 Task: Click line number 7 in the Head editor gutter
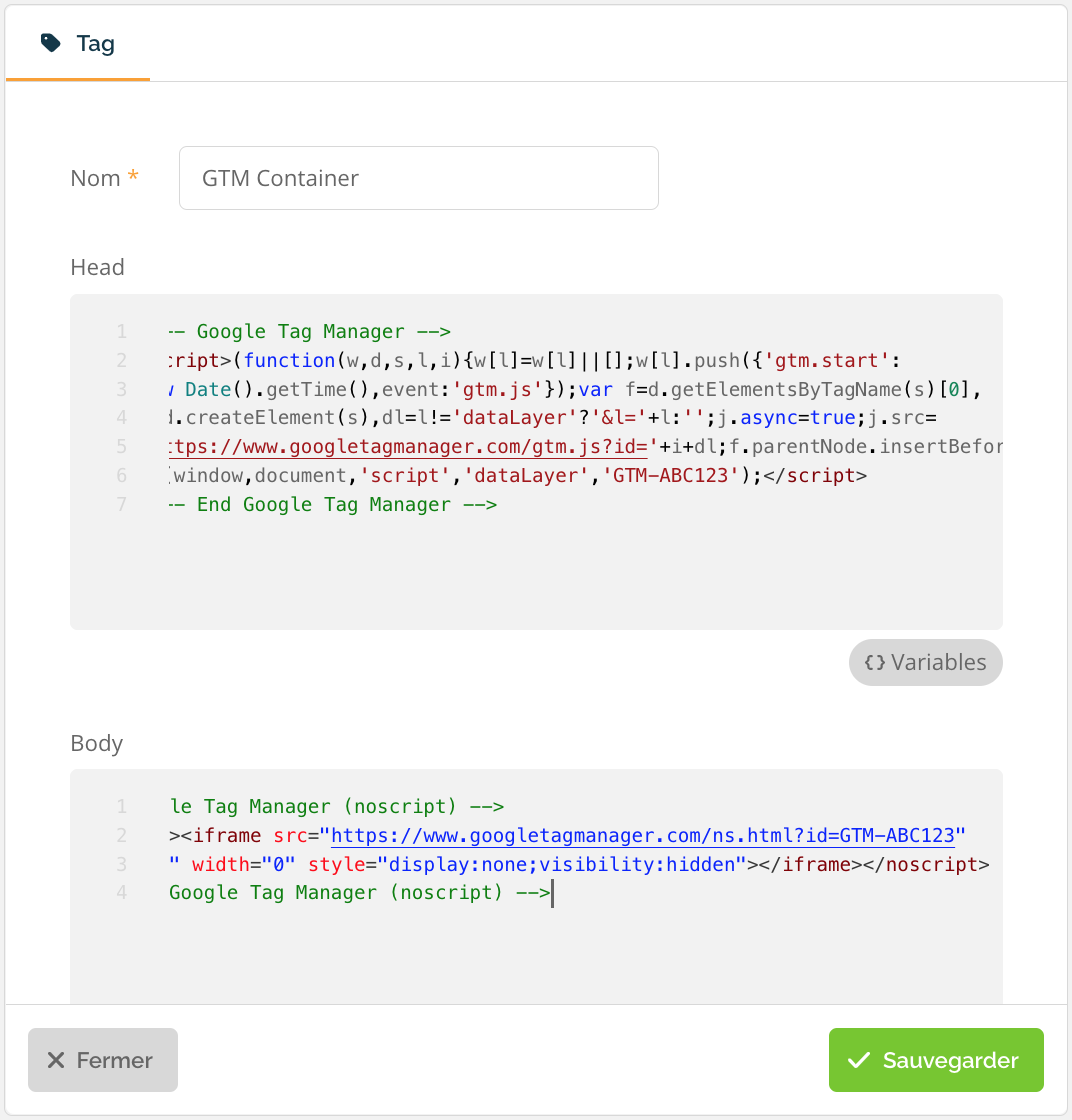click(121, 504)
